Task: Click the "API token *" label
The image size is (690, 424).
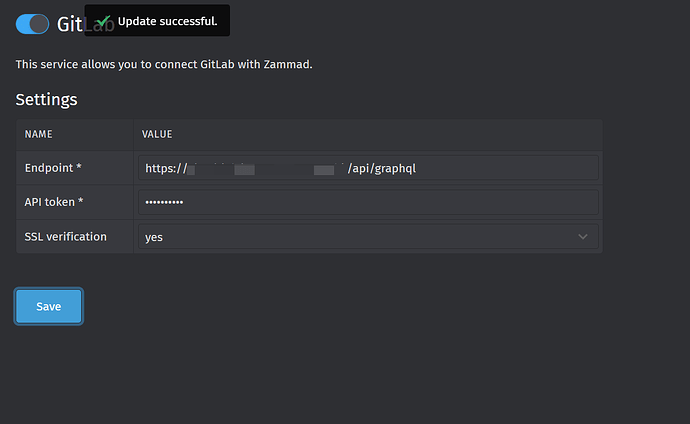Action: click(x=54, y=203)
